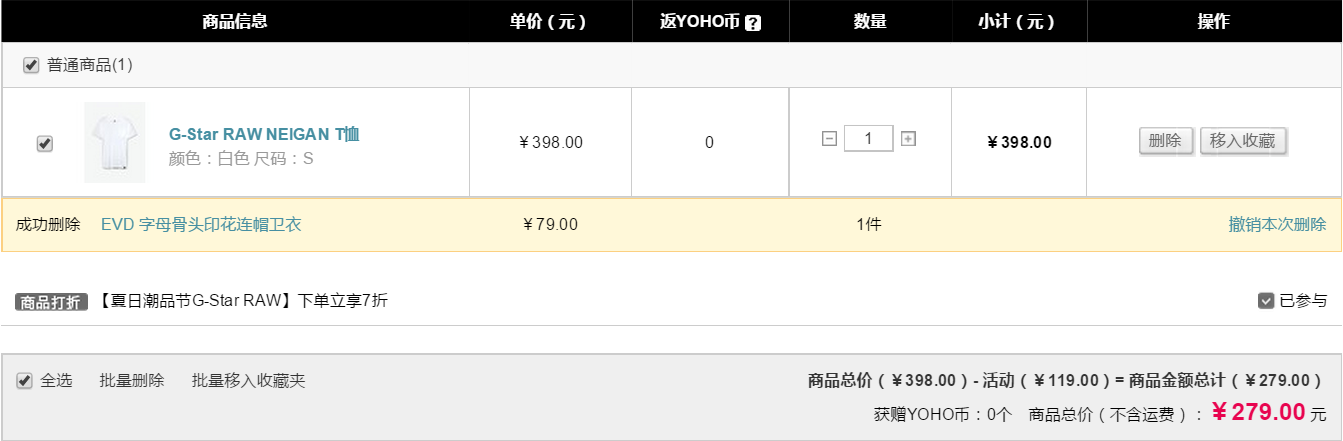
Task: Increase quantity with the plus icon
Action: coord(908,139)
